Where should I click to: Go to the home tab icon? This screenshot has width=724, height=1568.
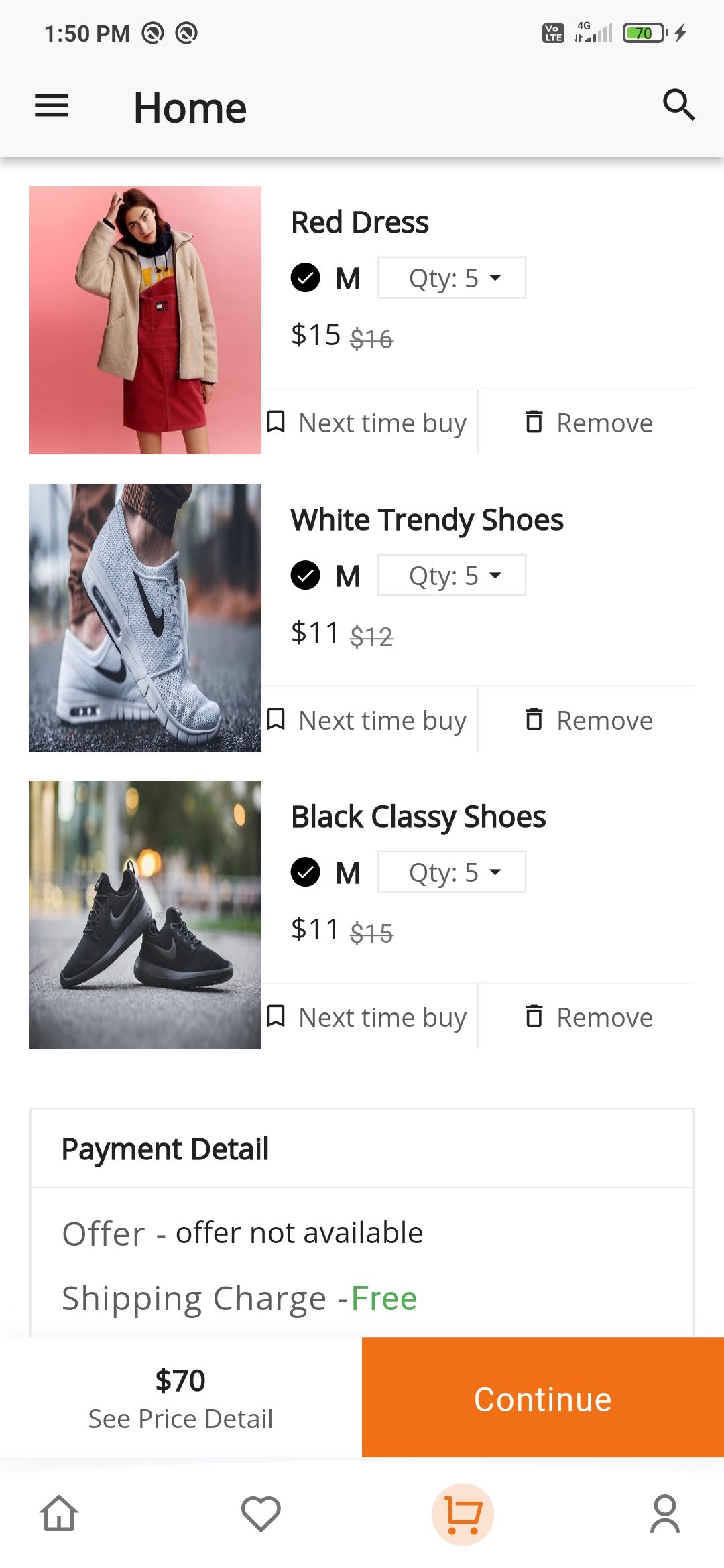pos(59,1514)
